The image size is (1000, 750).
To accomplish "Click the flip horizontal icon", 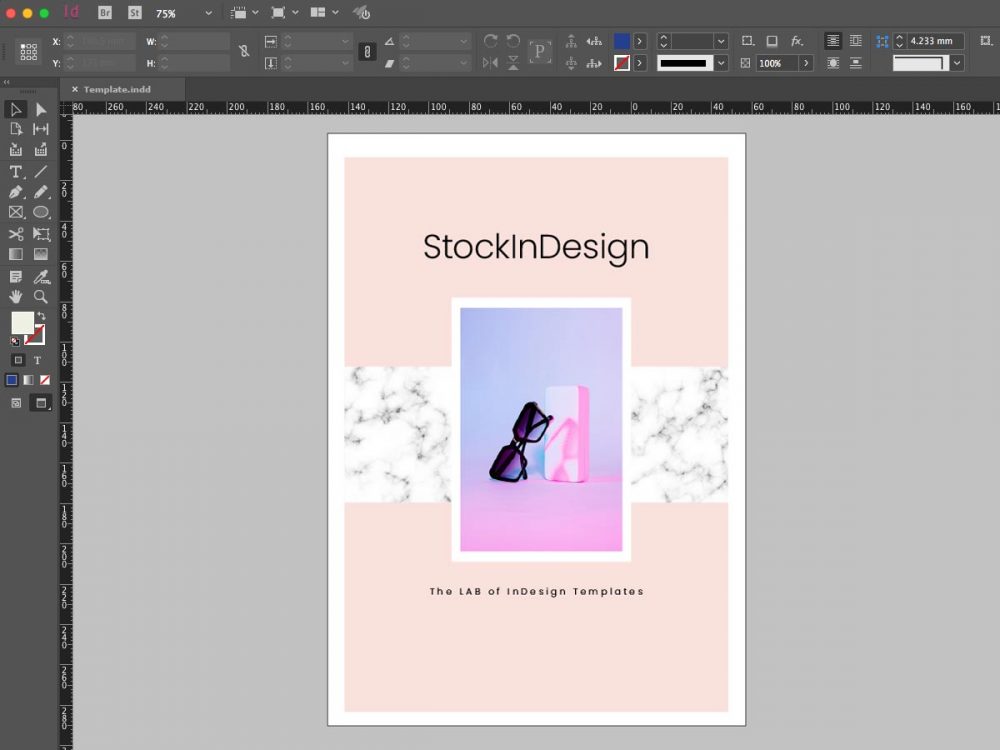I will point(490,62).
